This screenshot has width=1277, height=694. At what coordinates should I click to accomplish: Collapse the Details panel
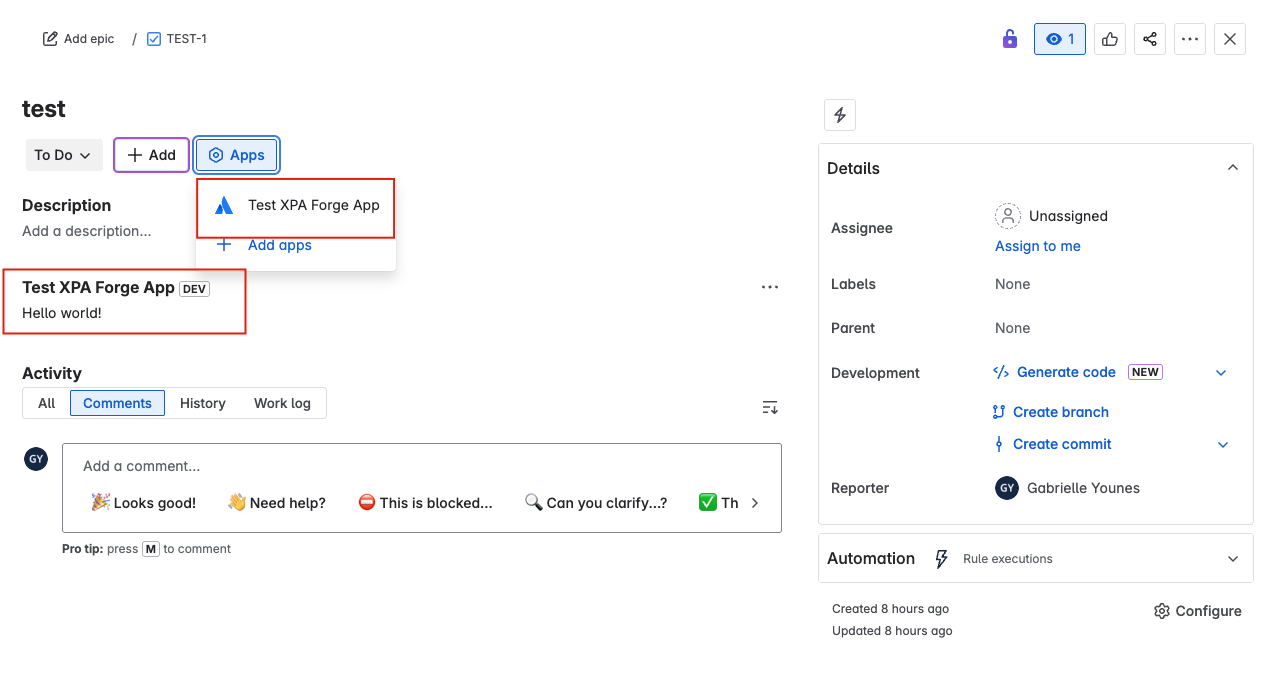pos(1232,167)
